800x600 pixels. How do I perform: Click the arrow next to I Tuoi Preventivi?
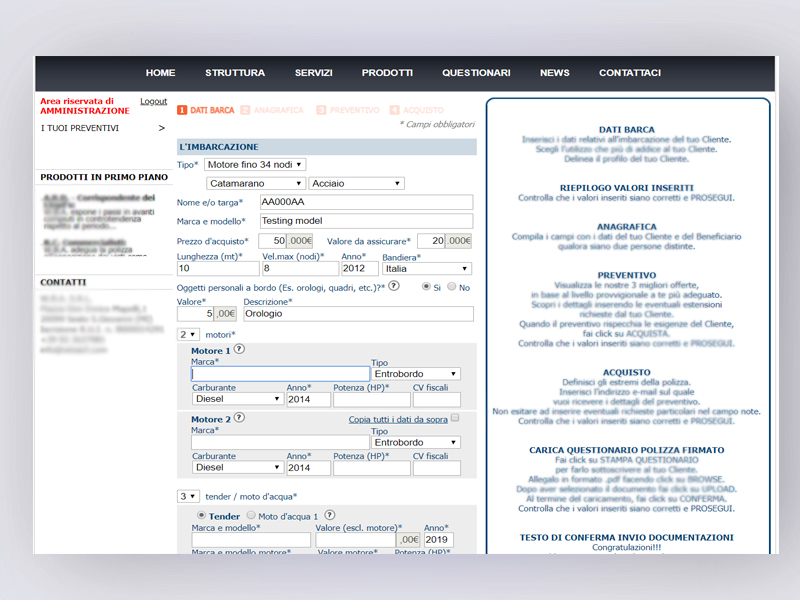tap(161, 128)
